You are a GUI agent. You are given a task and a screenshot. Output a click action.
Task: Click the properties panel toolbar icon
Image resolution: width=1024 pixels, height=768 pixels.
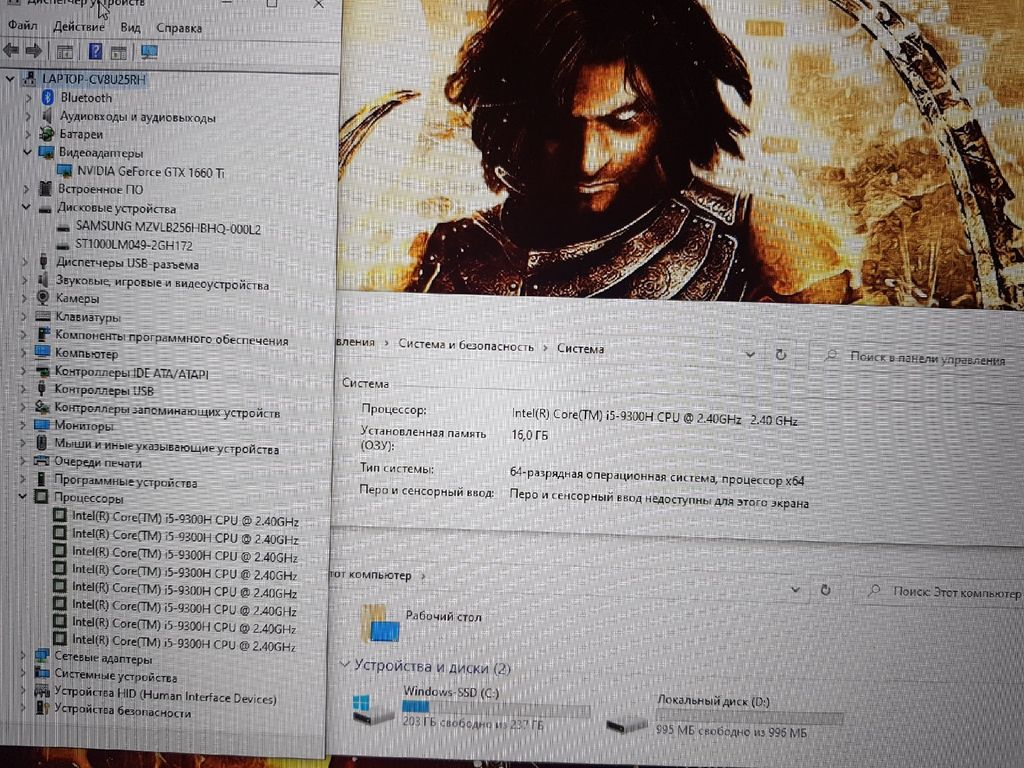coord(118,52)
